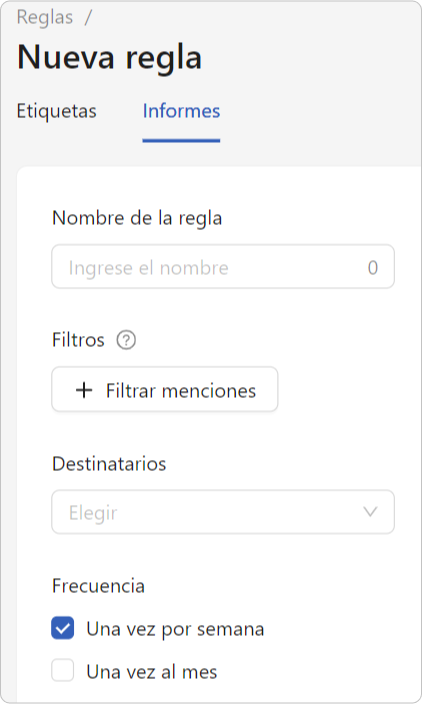Go back via the Reglas breadcrumb link
This screenshot has width=422, height=704.
(x=44, y=18)
